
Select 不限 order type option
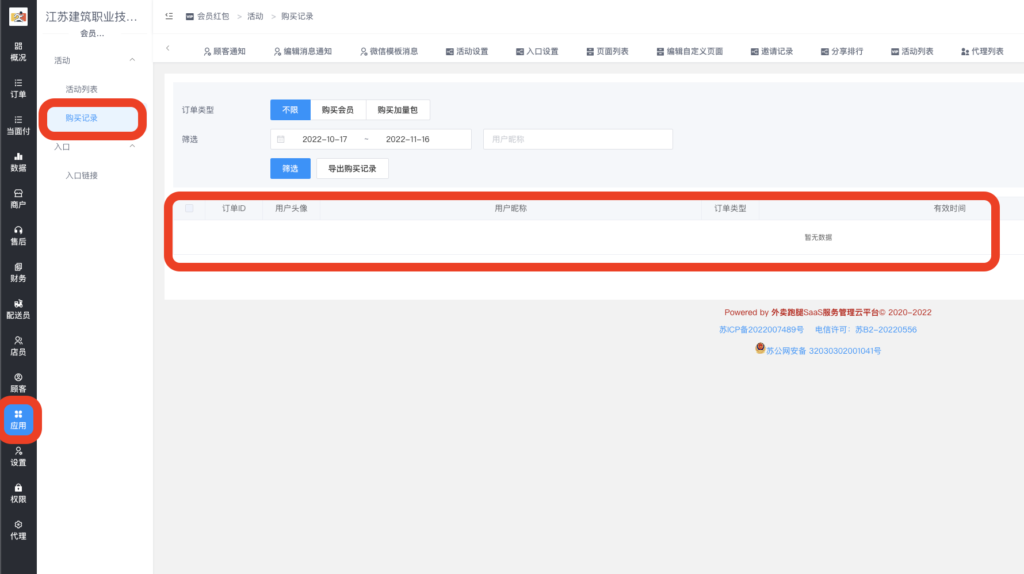[290, 110]
